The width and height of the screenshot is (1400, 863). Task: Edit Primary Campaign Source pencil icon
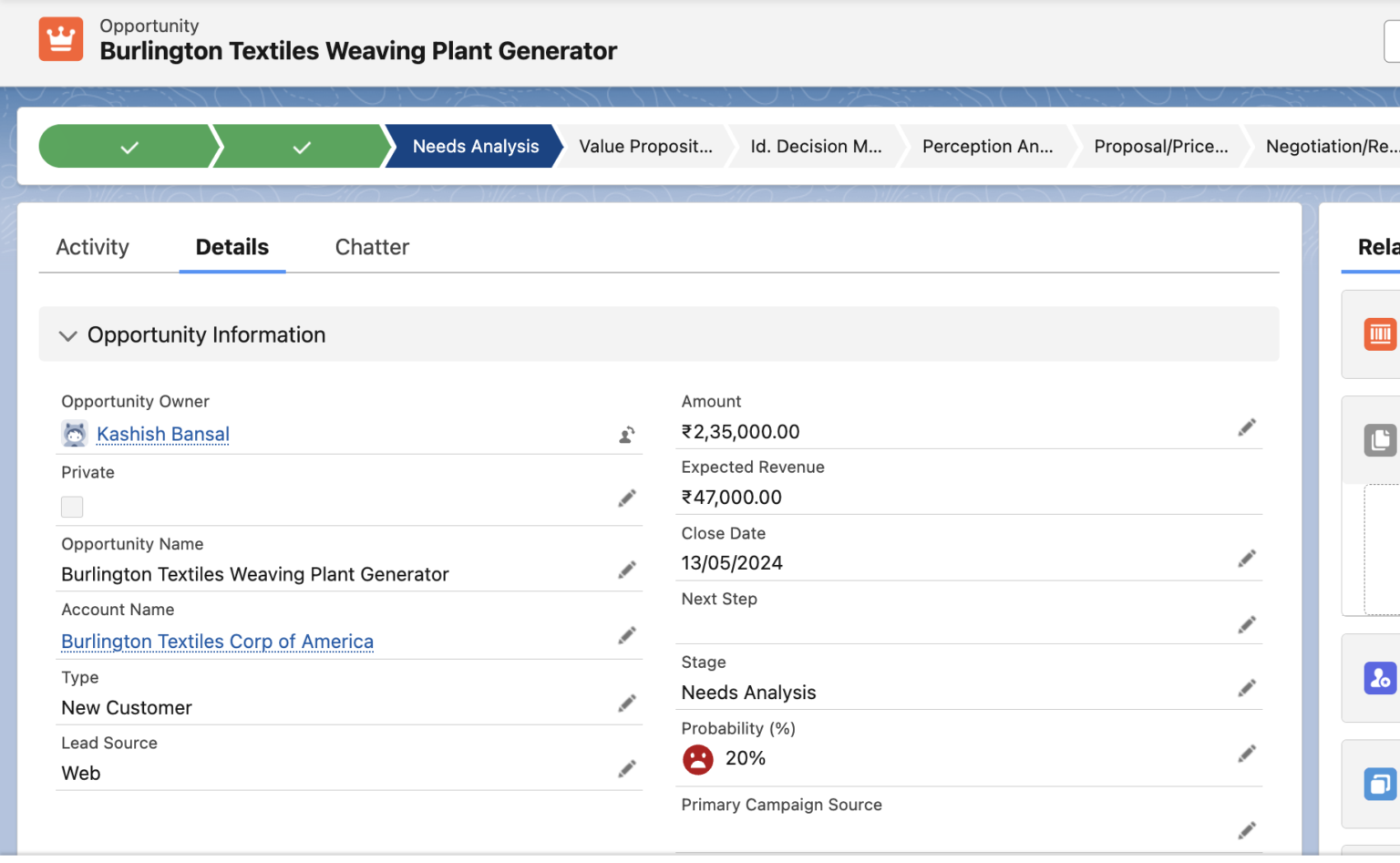[x=1247, y=830]
